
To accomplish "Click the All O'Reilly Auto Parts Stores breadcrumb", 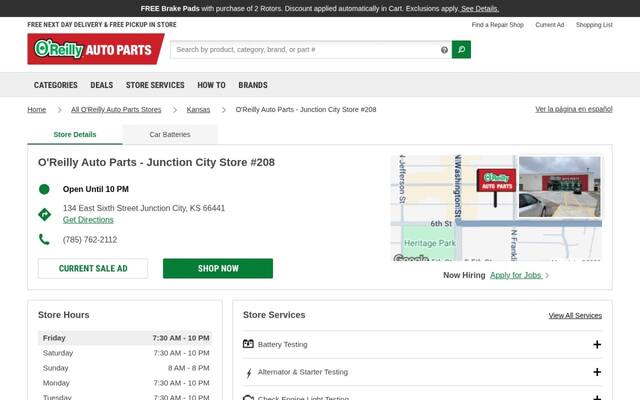I will coord(116,109).
